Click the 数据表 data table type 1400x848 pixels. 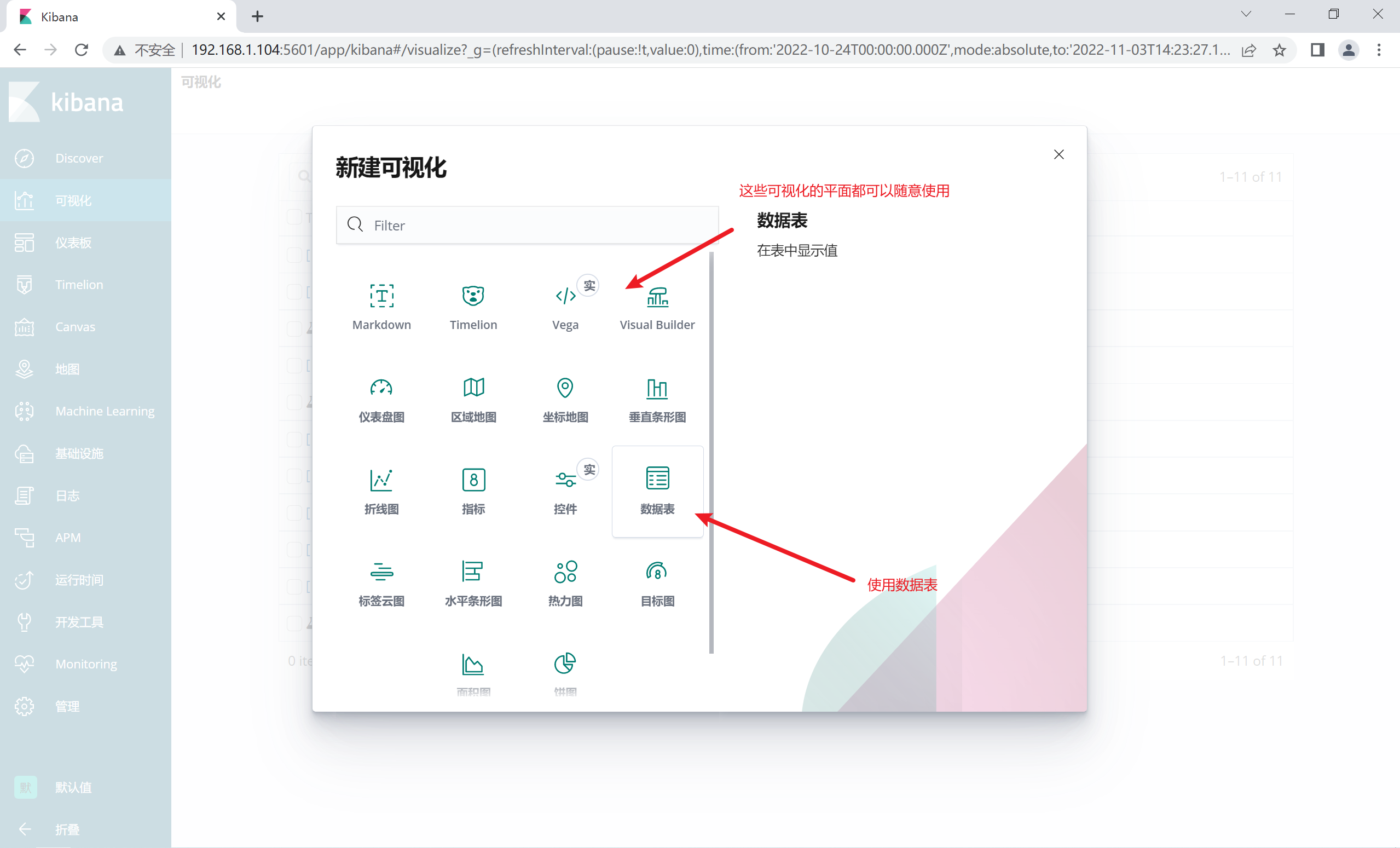657,492
